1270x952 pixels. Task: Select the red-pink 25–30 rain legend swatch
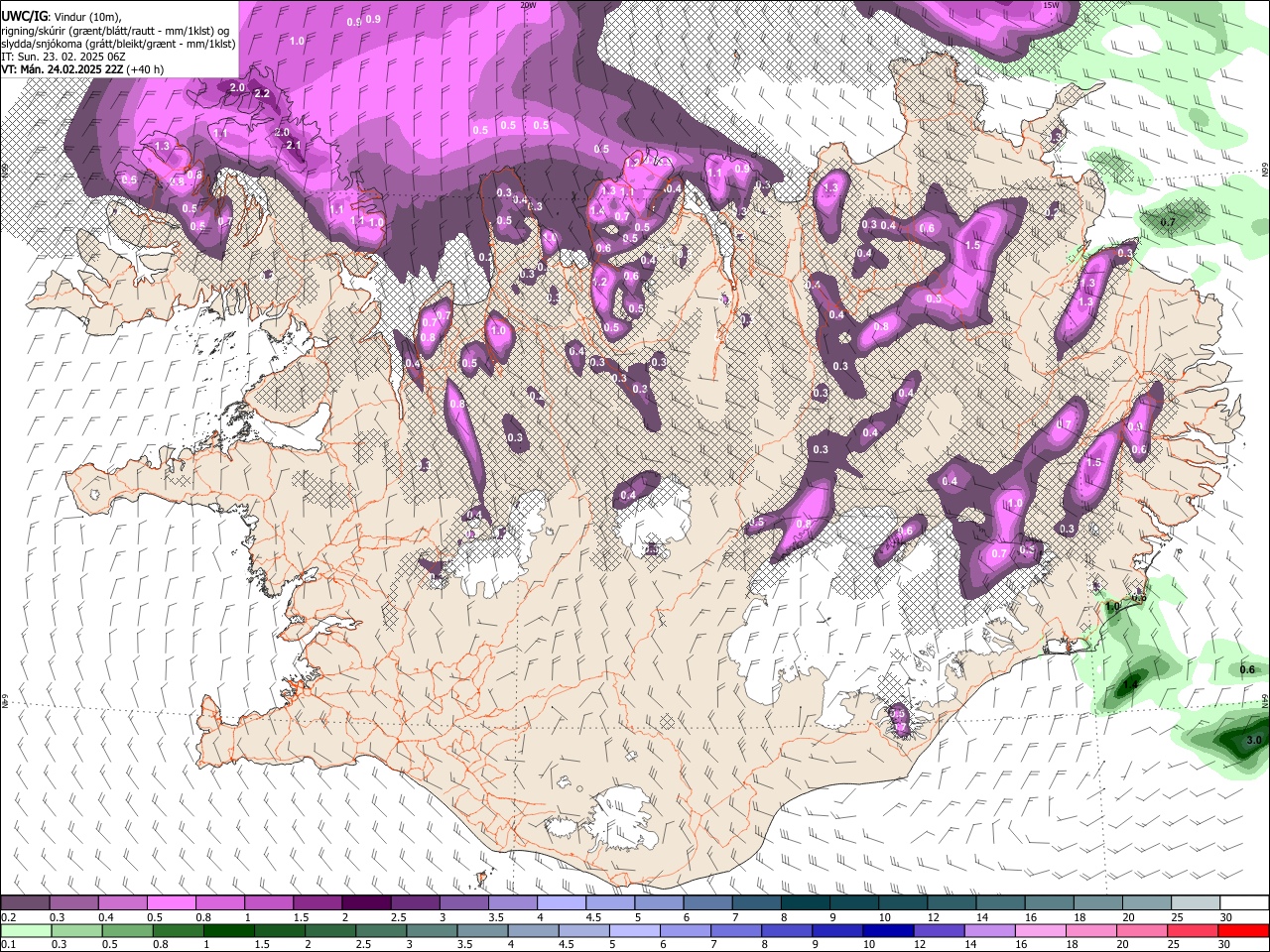click(1194, 931)
